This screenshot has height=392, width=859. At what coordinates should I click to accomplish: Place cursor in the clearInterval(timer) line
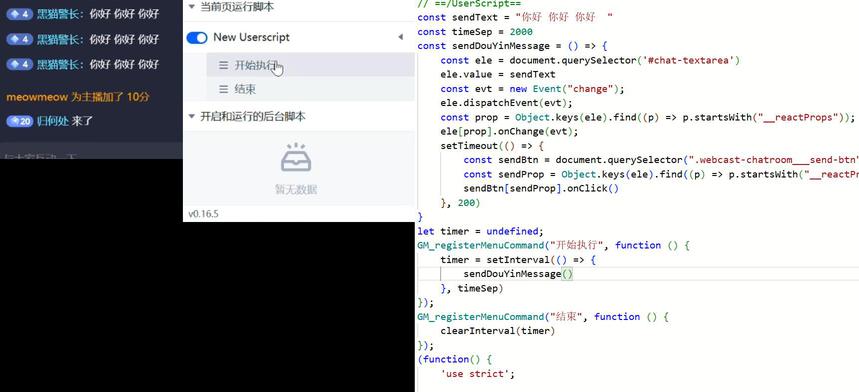pyautogui.click(x=498, y=331)
